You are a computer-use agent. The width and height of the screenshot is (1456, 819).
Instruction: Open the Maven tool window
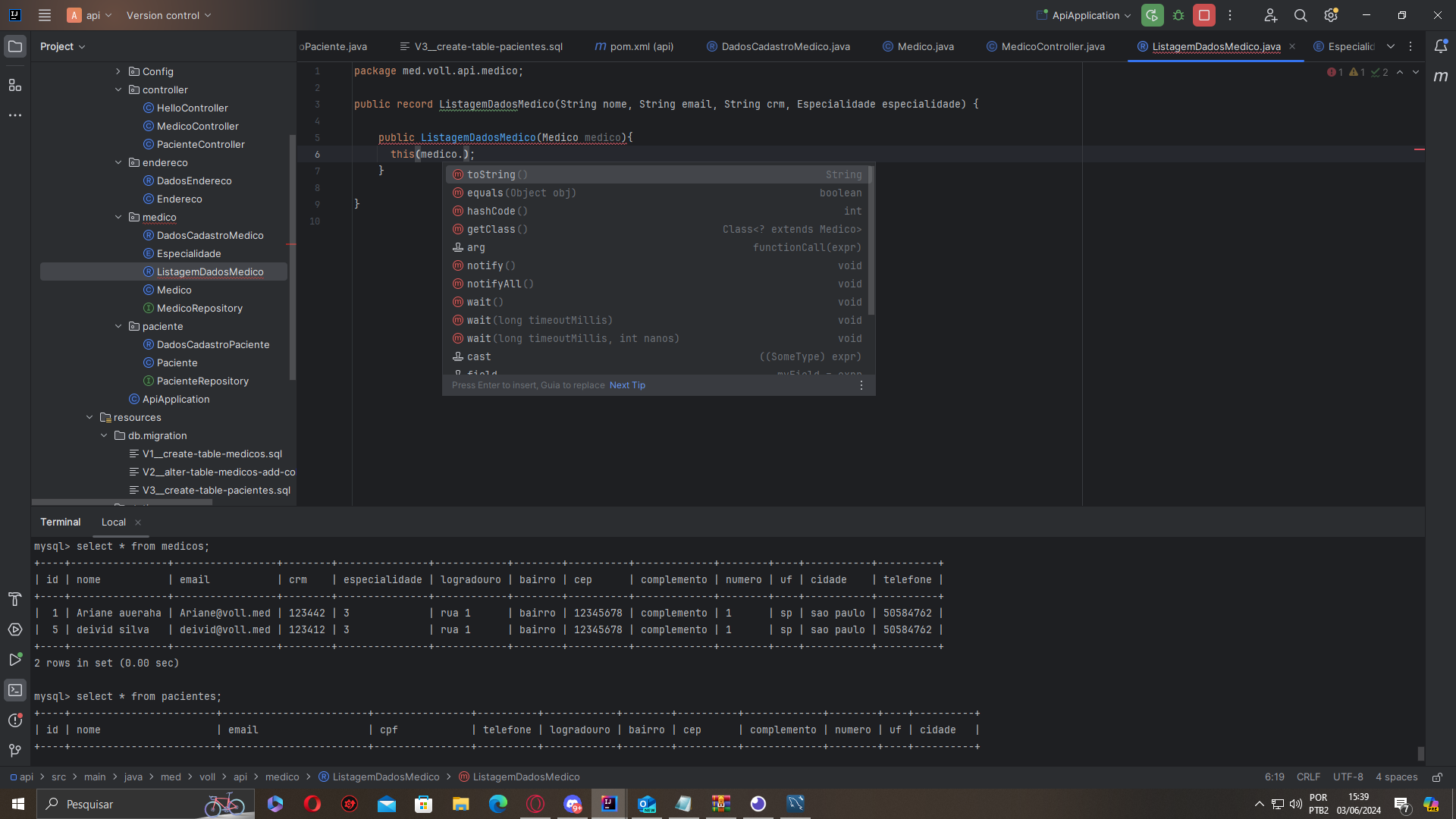coord(1441,77)
